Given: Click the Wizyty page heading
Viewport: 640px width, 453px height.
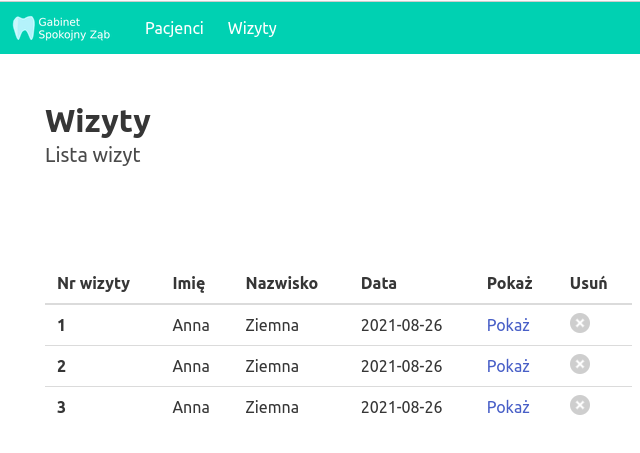Looking at the screenshot, I should 98,121.
